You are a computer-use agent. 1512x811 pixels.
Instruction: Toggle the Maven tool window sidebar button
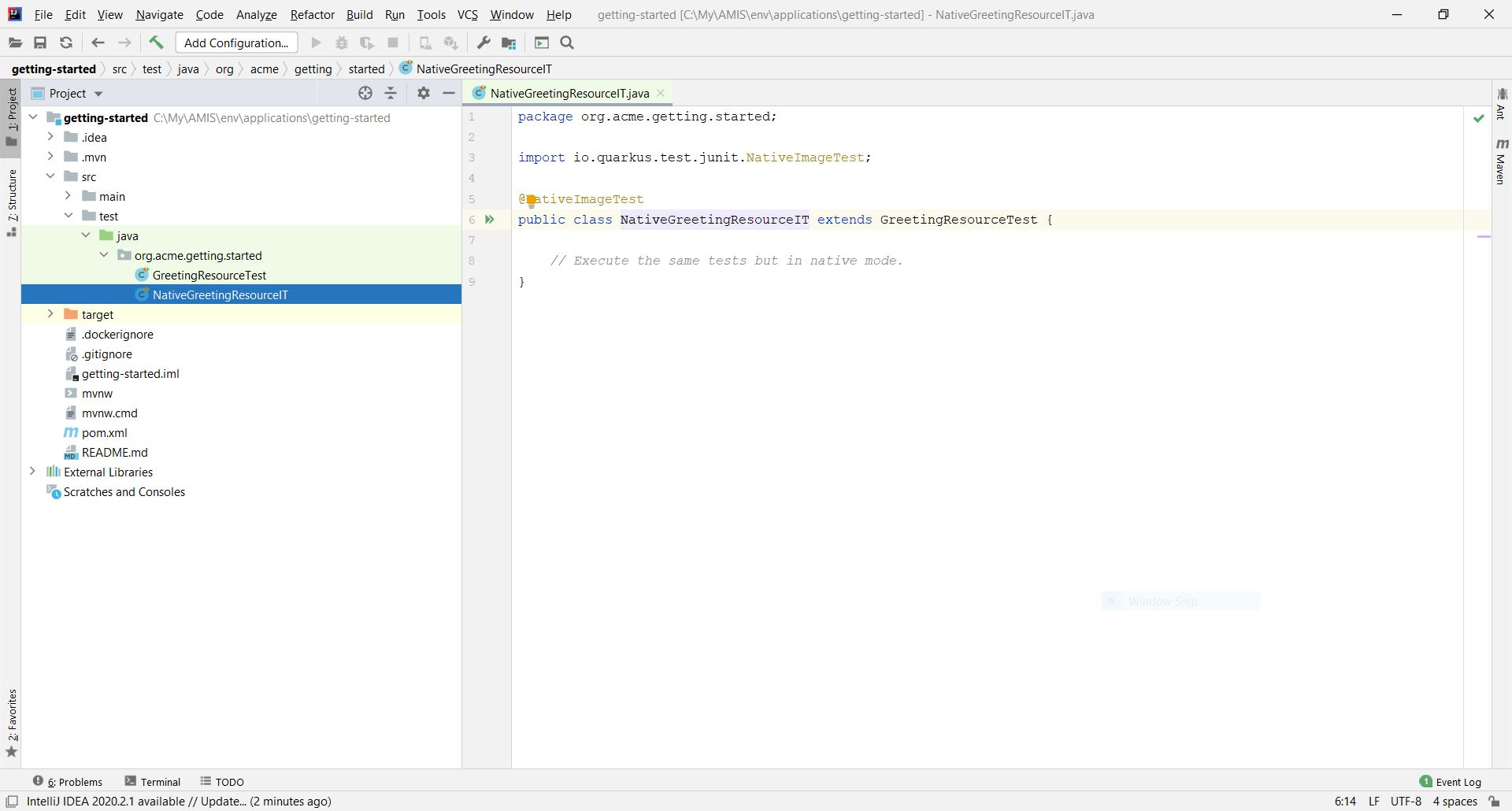(1501, 162)
